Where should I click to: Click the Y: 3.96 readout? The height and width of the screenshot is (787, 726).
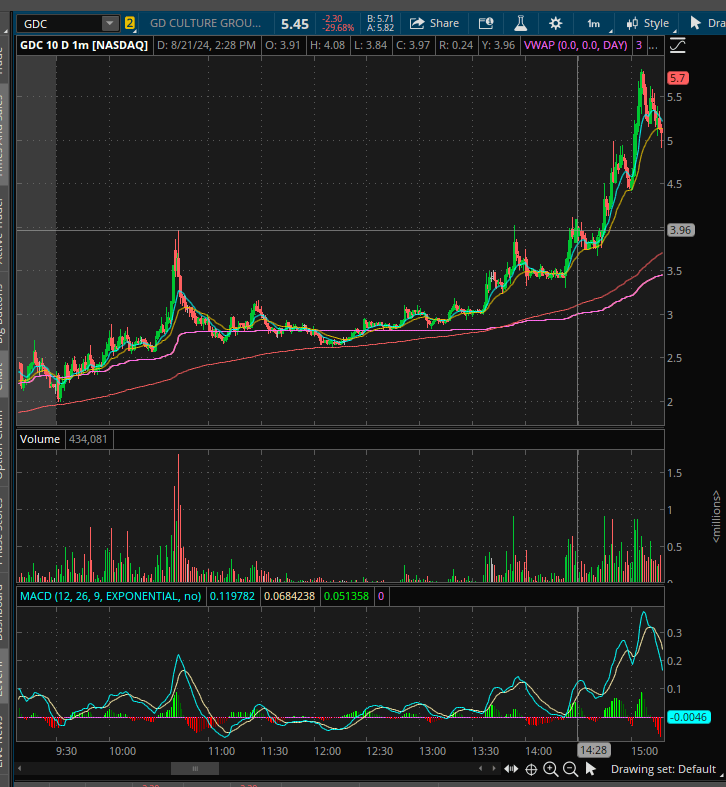click(499, 45)
